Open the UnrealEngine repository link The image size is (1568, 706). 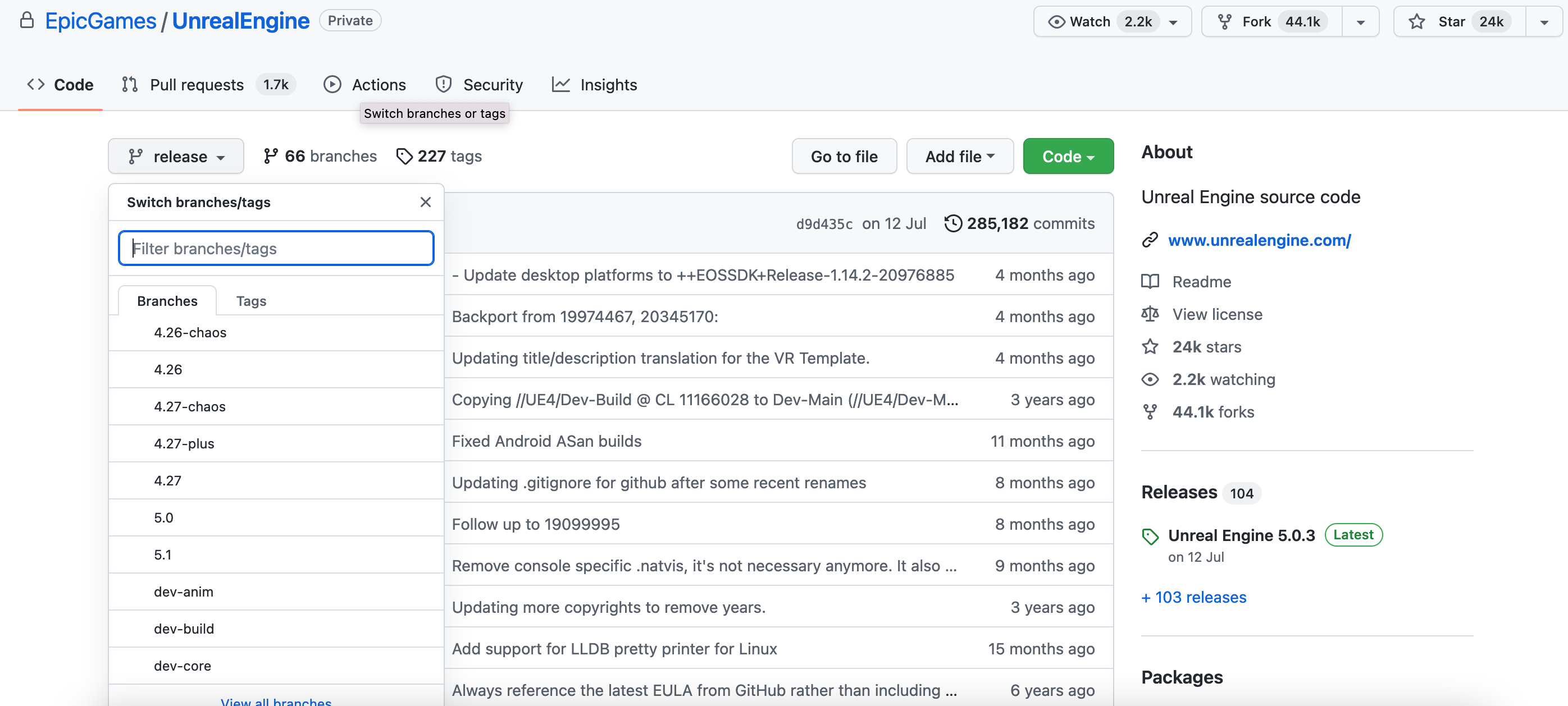pyautogui.click(x=240, y=21)
